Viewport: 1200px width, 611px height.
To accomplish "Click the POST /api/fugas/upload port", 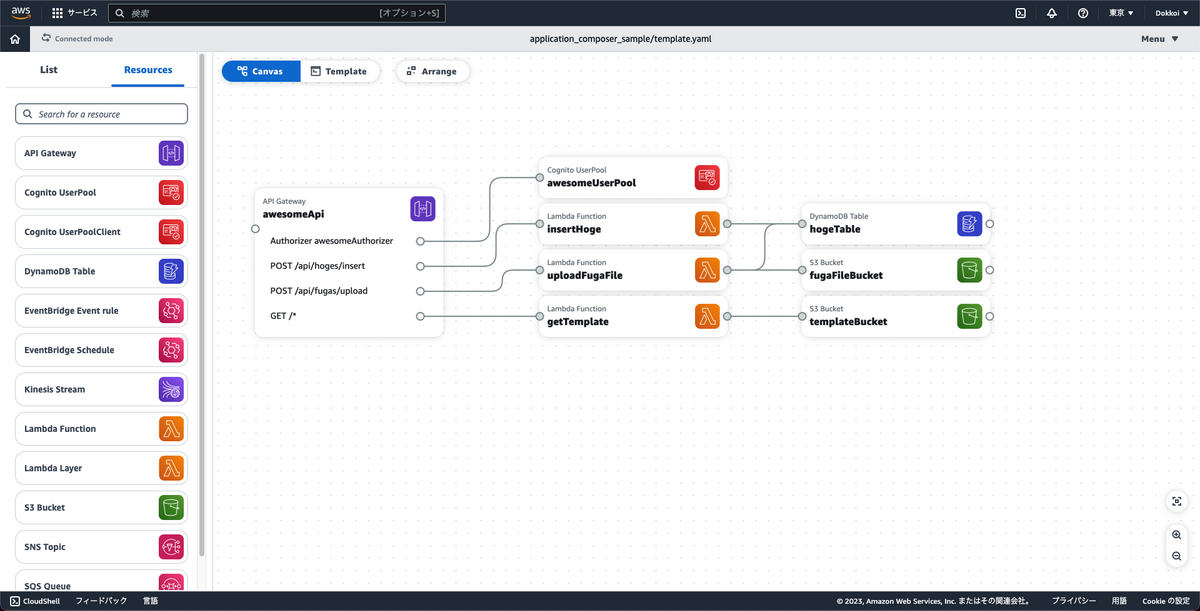I will click(420, 291).
